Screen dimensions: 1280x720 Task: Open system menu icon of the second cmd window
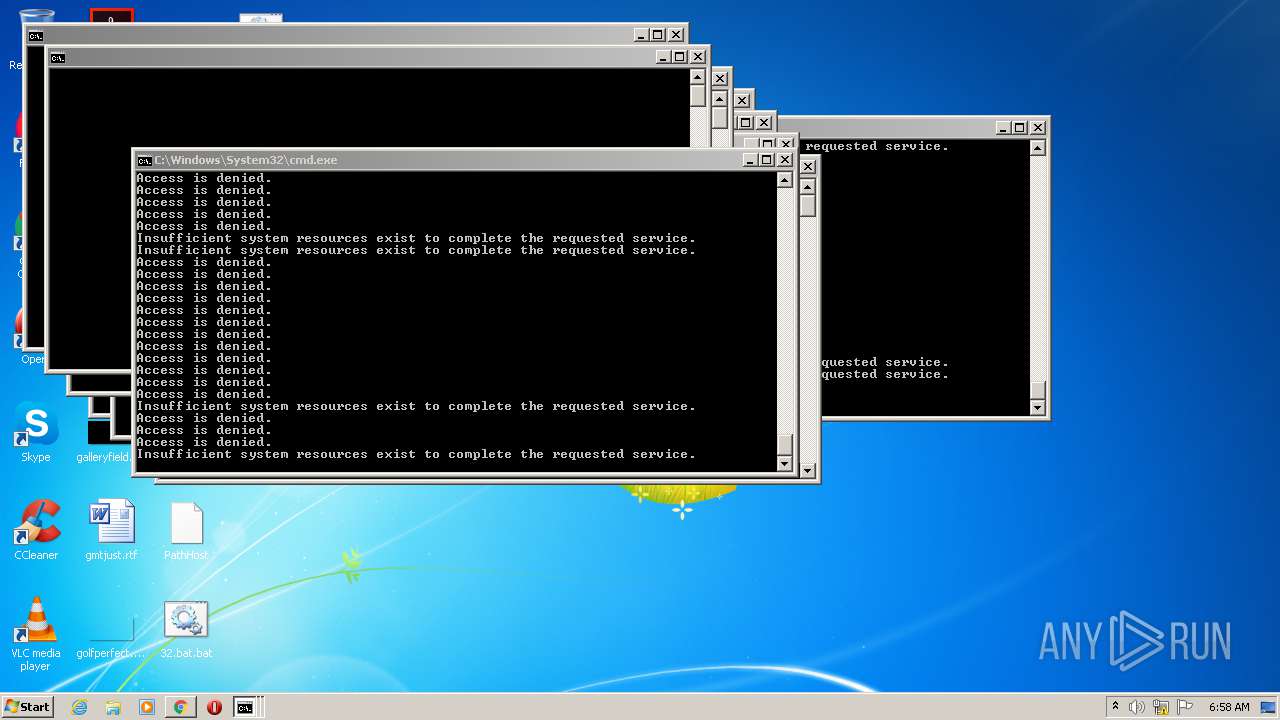[x=58, y=57]
